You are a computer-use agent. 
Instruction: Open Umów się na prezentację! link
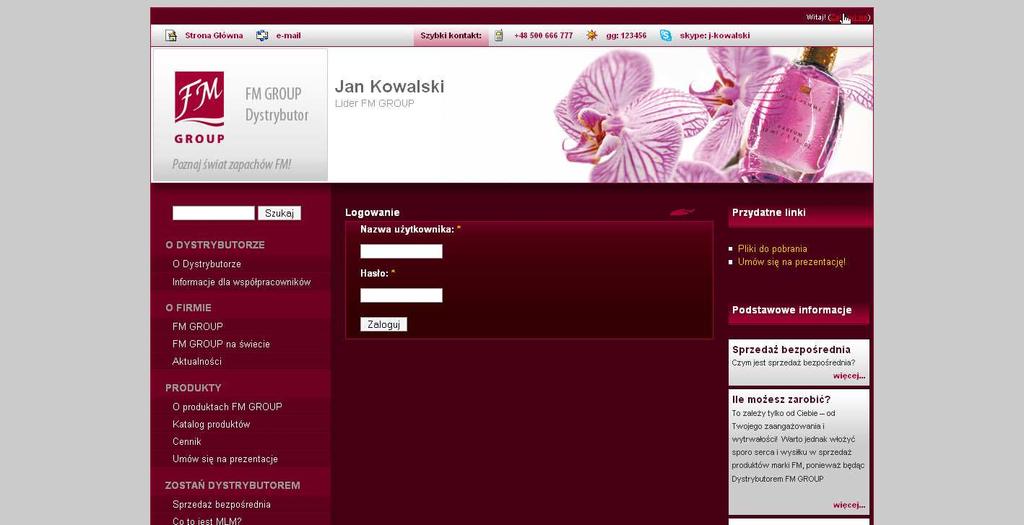click(792, 262)
